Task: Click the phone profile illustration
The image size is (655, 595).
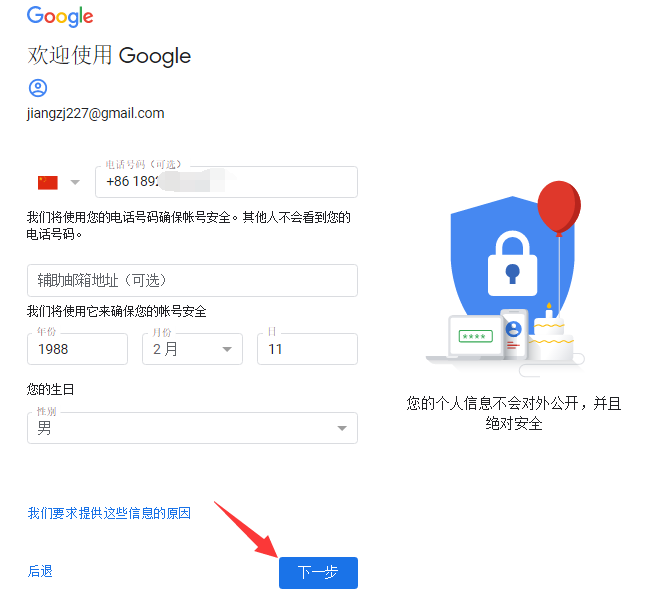Action: [514, 334]
